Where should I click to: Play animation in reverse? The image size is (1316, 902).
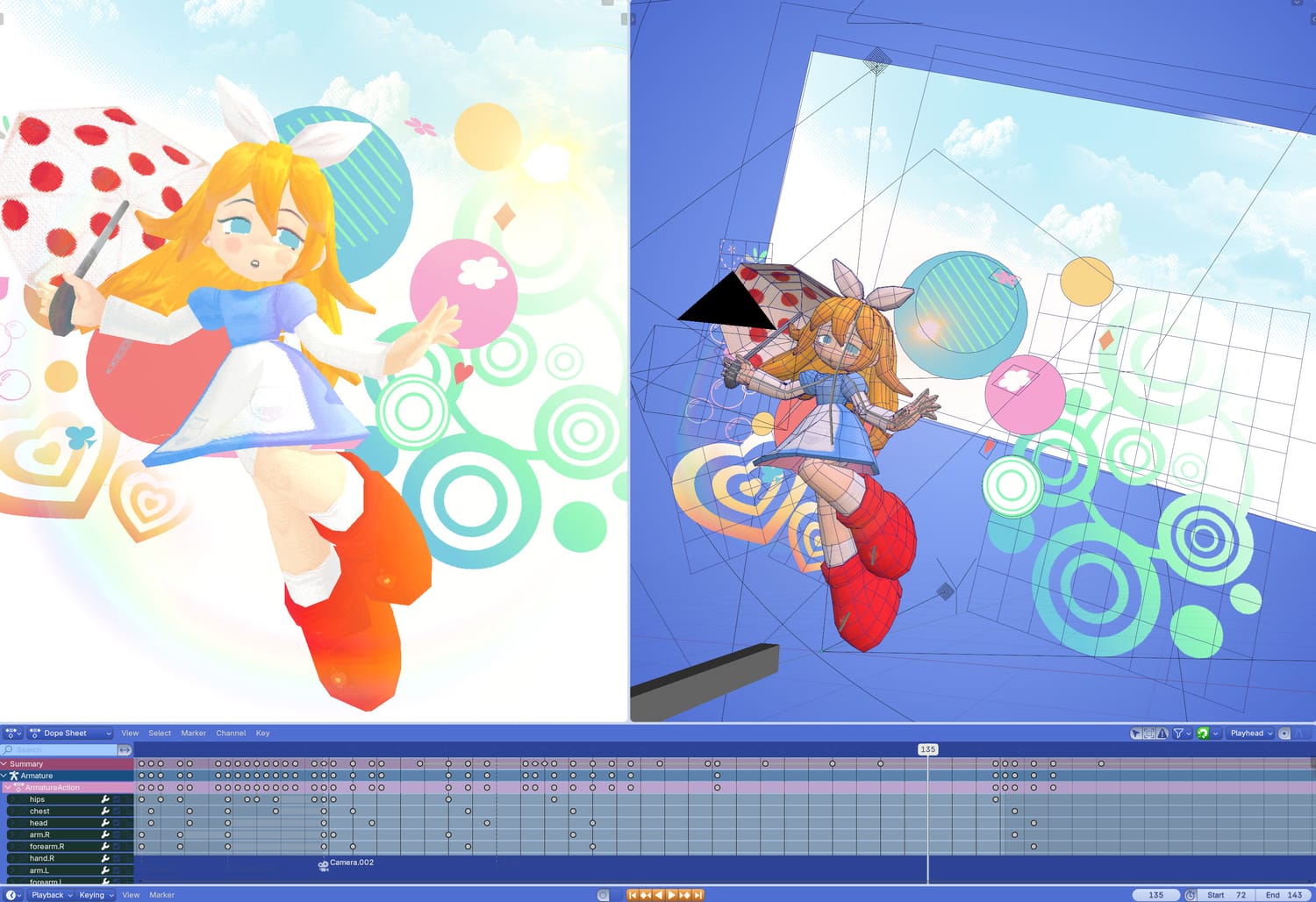point(658,895)
